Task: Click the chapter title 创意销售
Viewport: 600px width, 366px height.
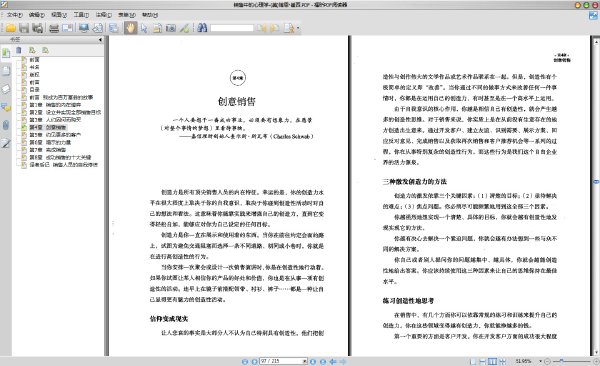Action: (237, 101)
